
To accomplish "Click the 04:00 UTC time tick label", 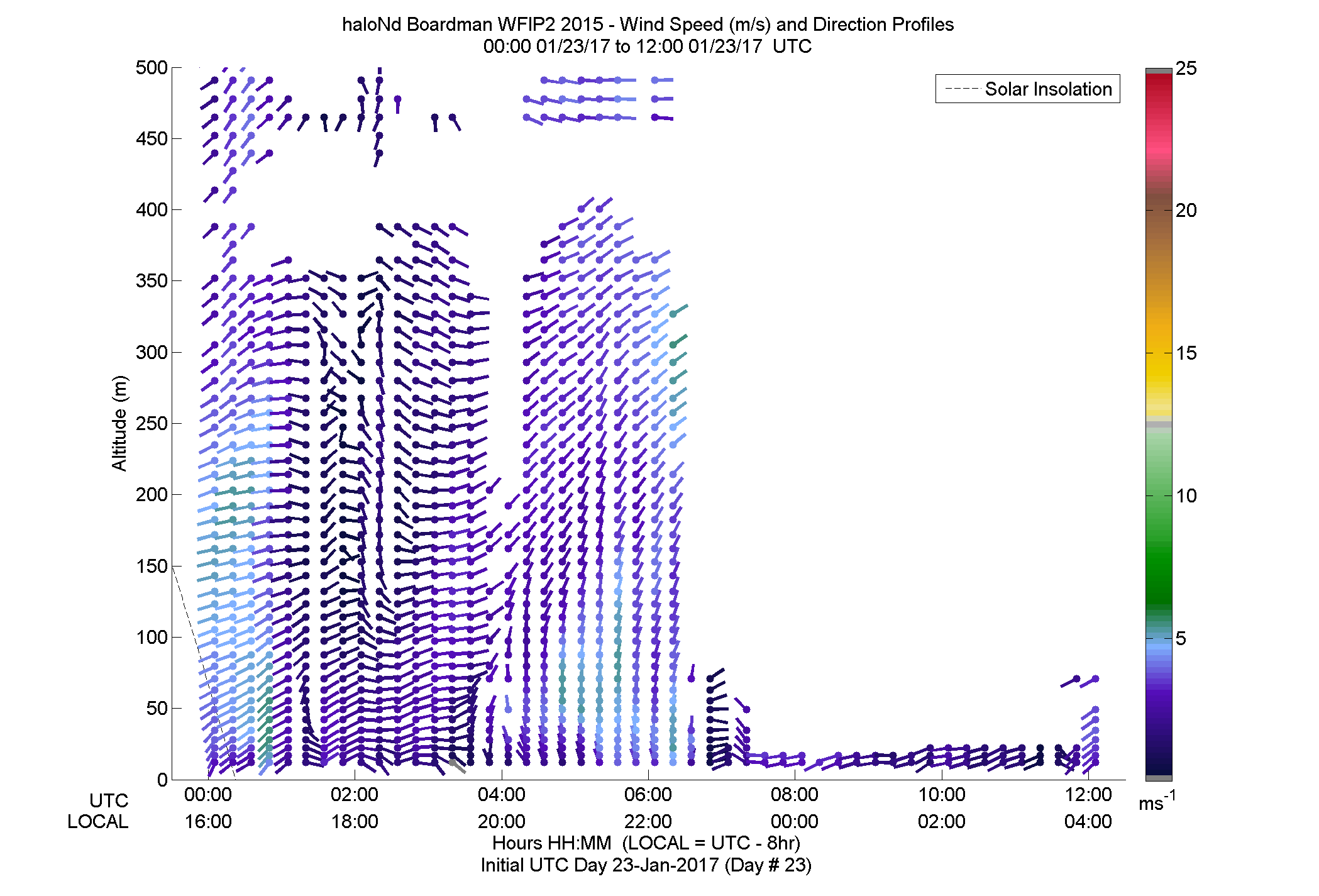I will [x=502, y=794].
